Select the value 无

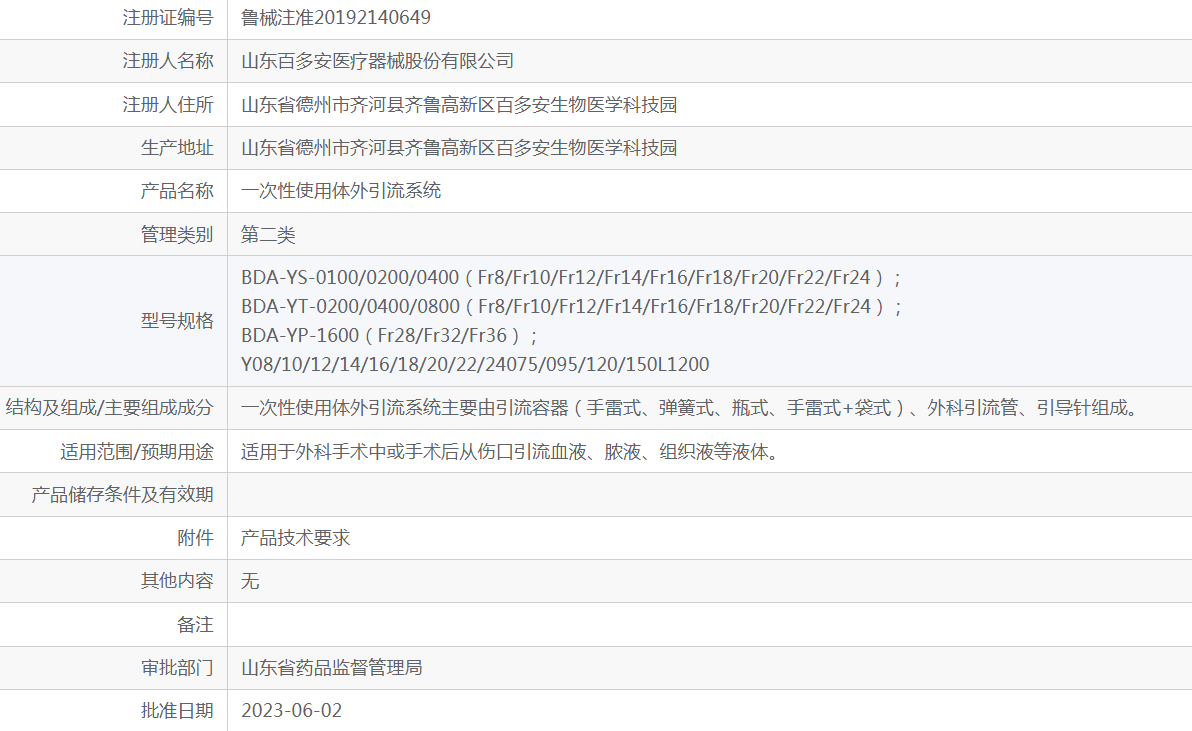click(250, 581)
